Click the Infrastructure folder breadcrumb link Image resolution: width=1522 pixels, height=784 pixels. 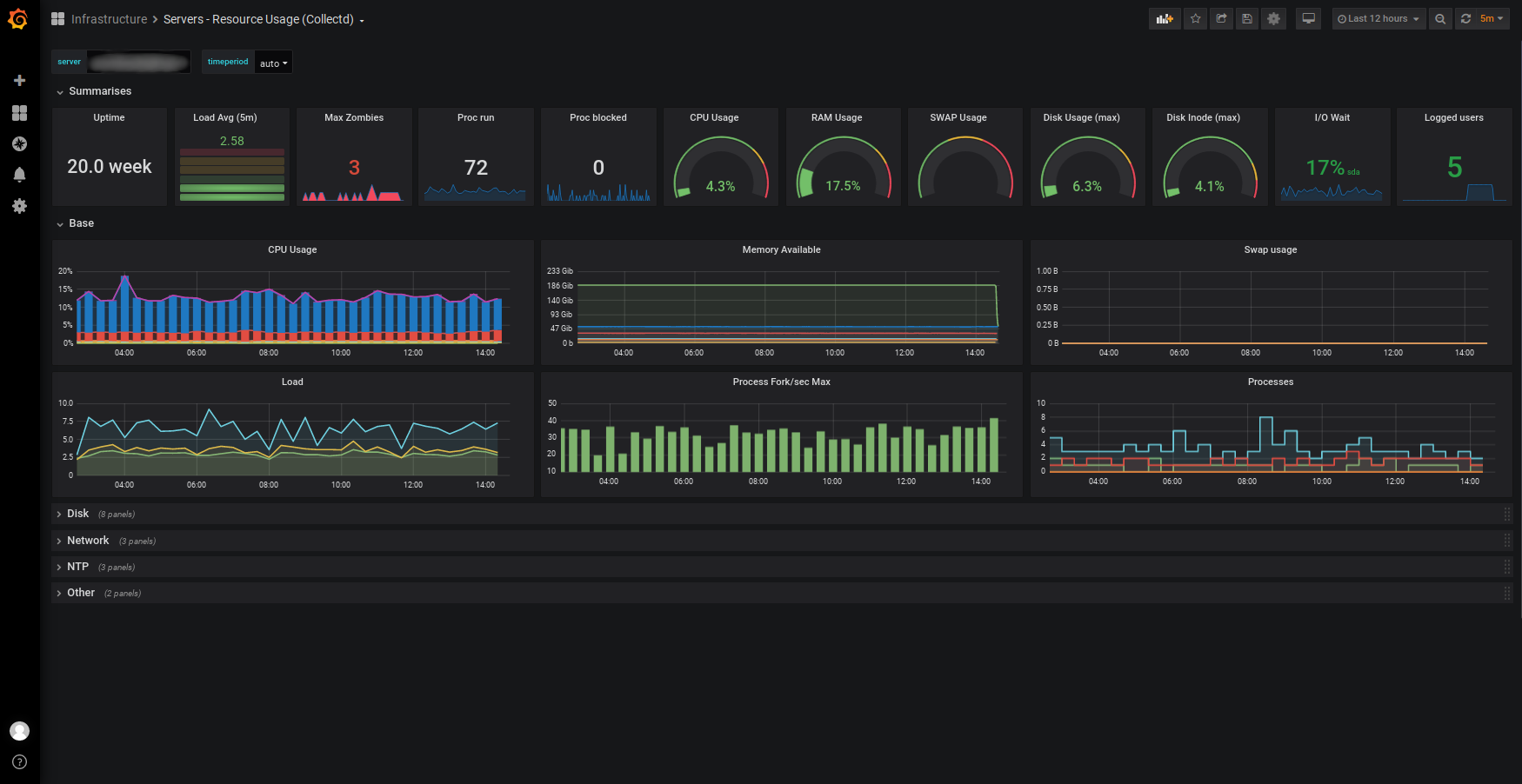[110, 19]
